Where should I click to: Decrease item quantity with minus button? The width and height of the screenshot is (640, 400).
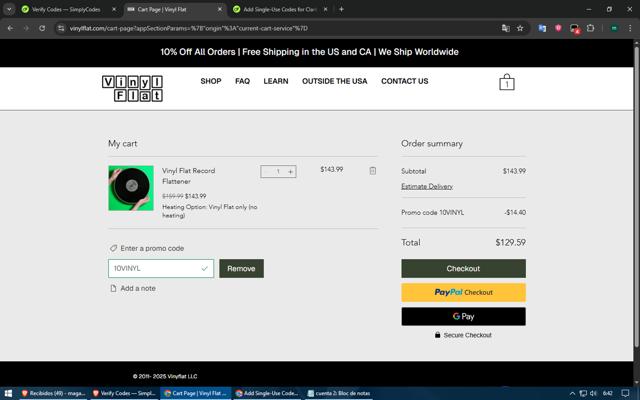click(x=266, y=171)
